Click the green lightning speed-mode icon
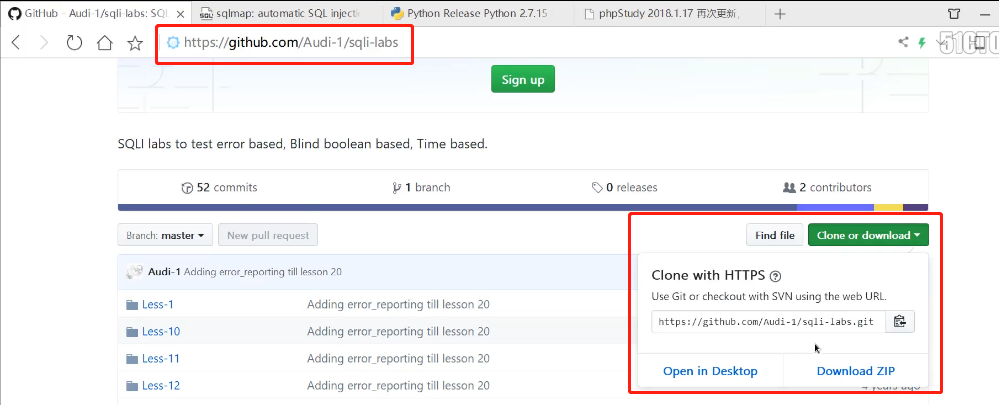 tap(921, 43)
